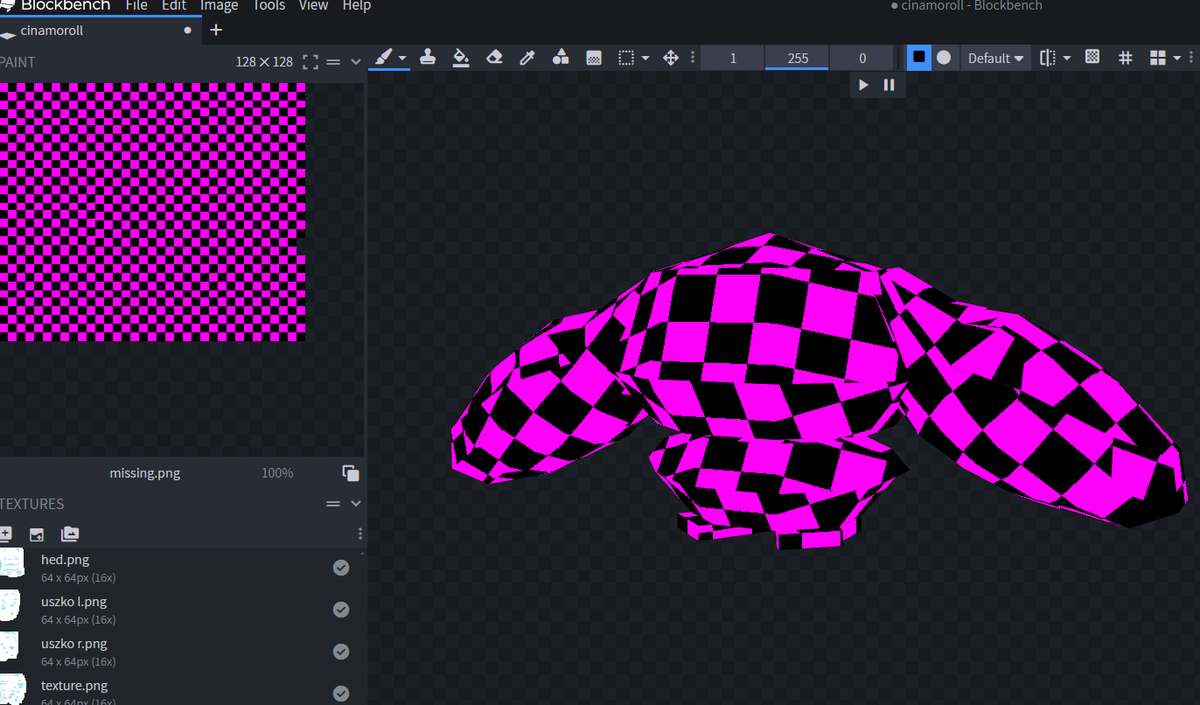Select the Paint Brush tool

coord(382,58)
